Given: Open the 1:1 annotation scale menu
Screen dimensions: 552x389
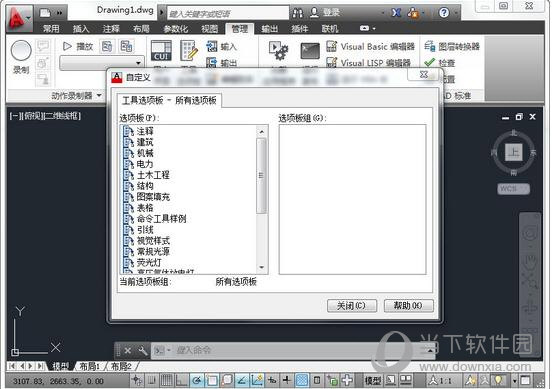Looking at the screenshot, I should [441, 381].
